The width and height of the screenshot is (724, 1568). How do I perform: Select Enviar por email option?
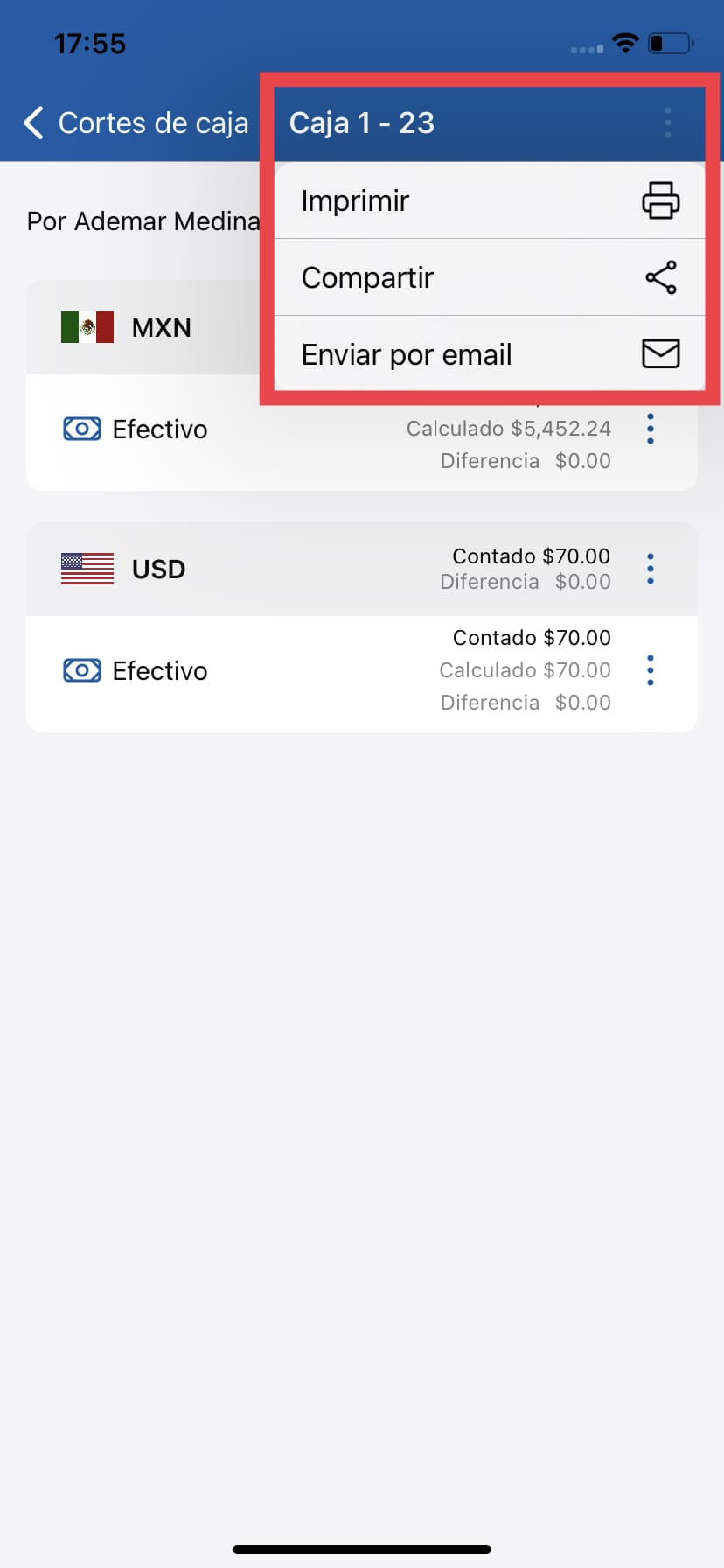pyautogui.click(x=407, y=354)
